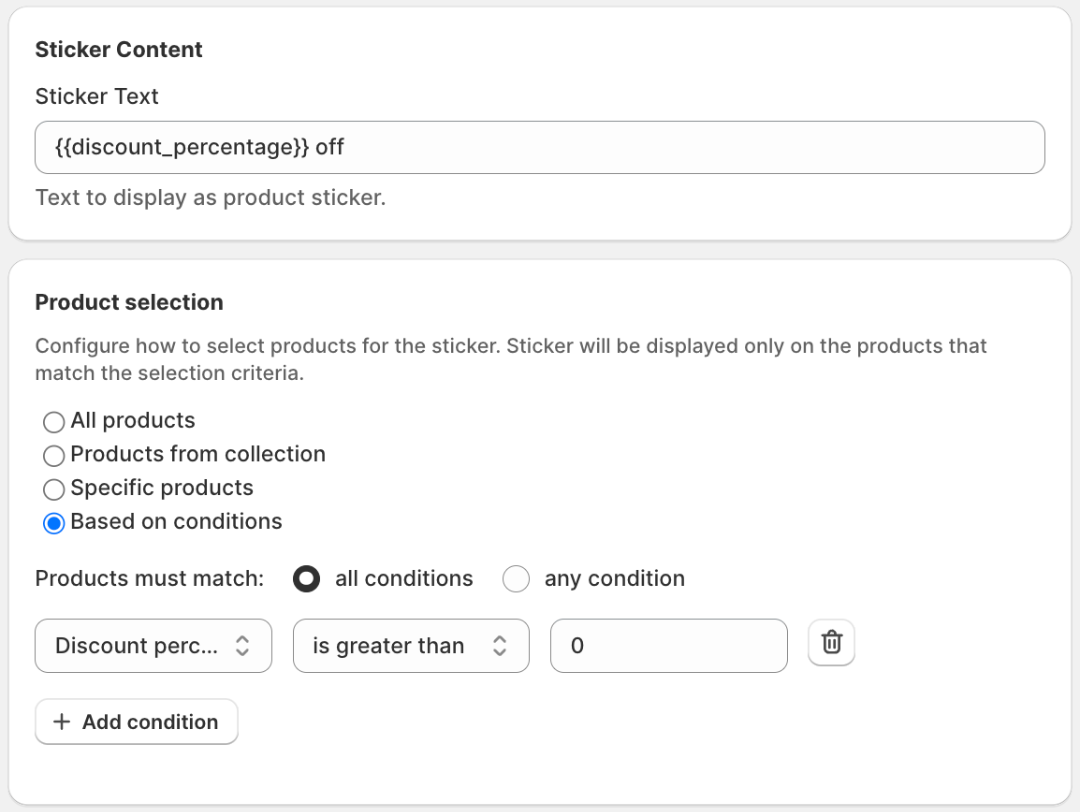Click the 'Products must match:' label
This screenshot has width=1080, height=812.
(150, 579)
